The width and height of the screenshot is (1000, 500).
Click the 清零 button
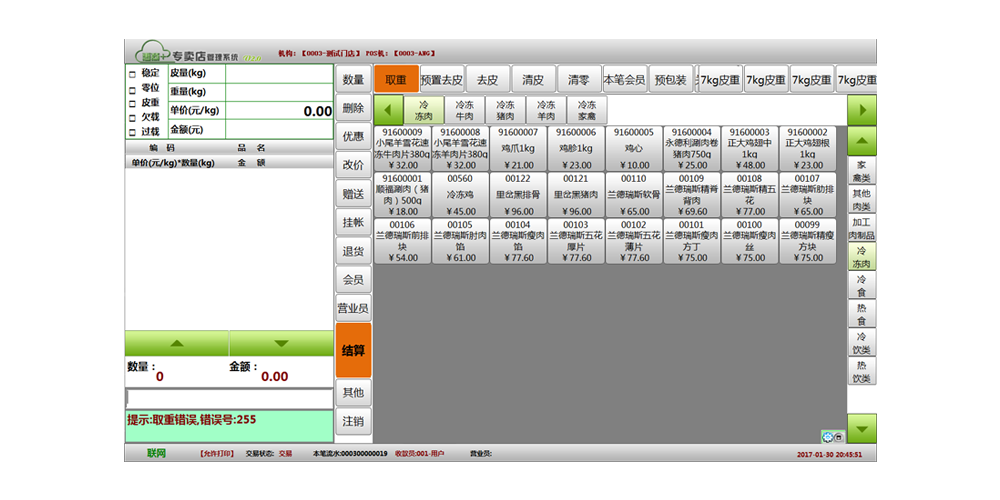coord(579,80)
